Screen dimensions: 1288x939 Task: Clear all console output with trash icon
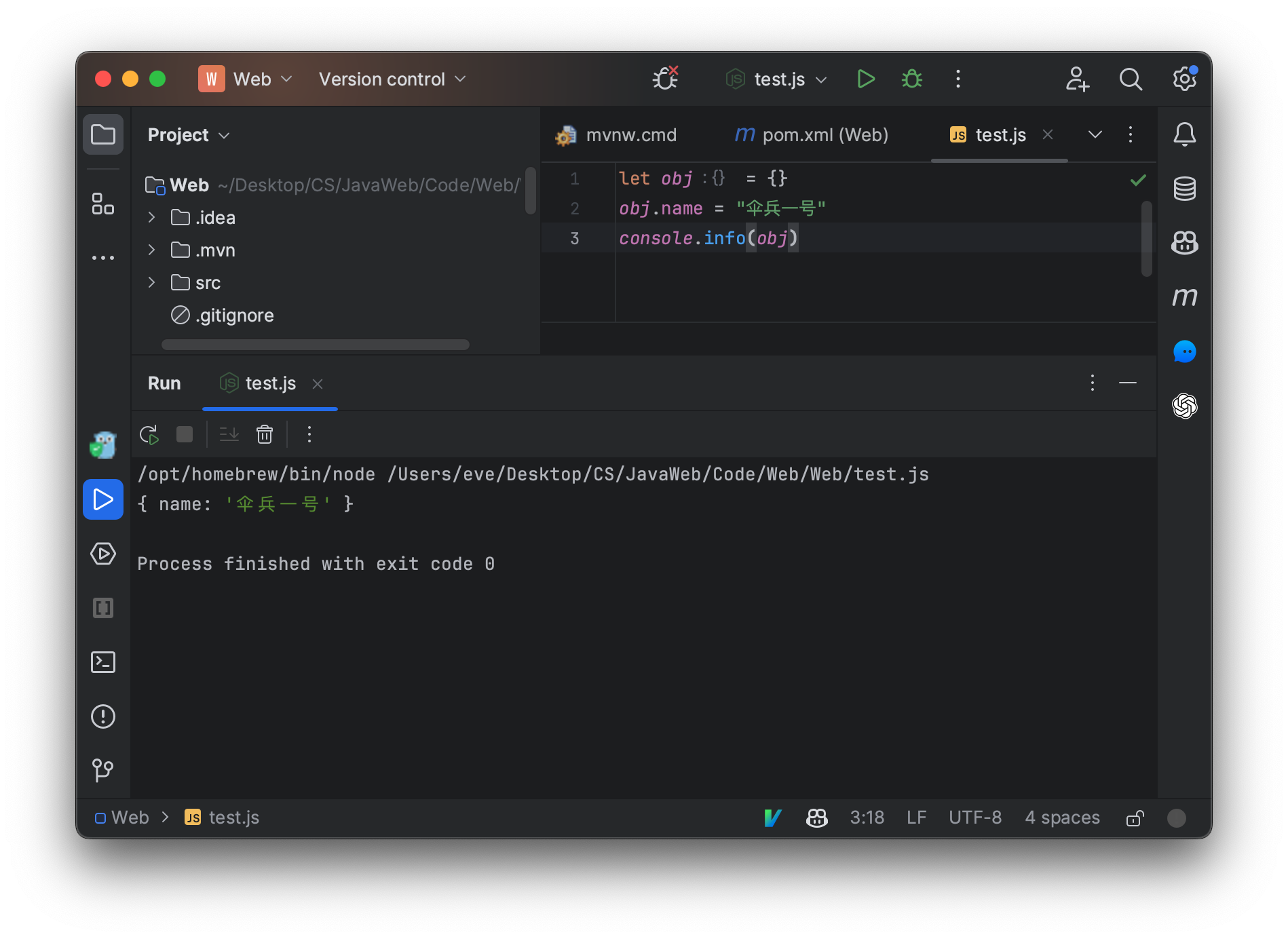pyautogui.click(x=265, y=434)
